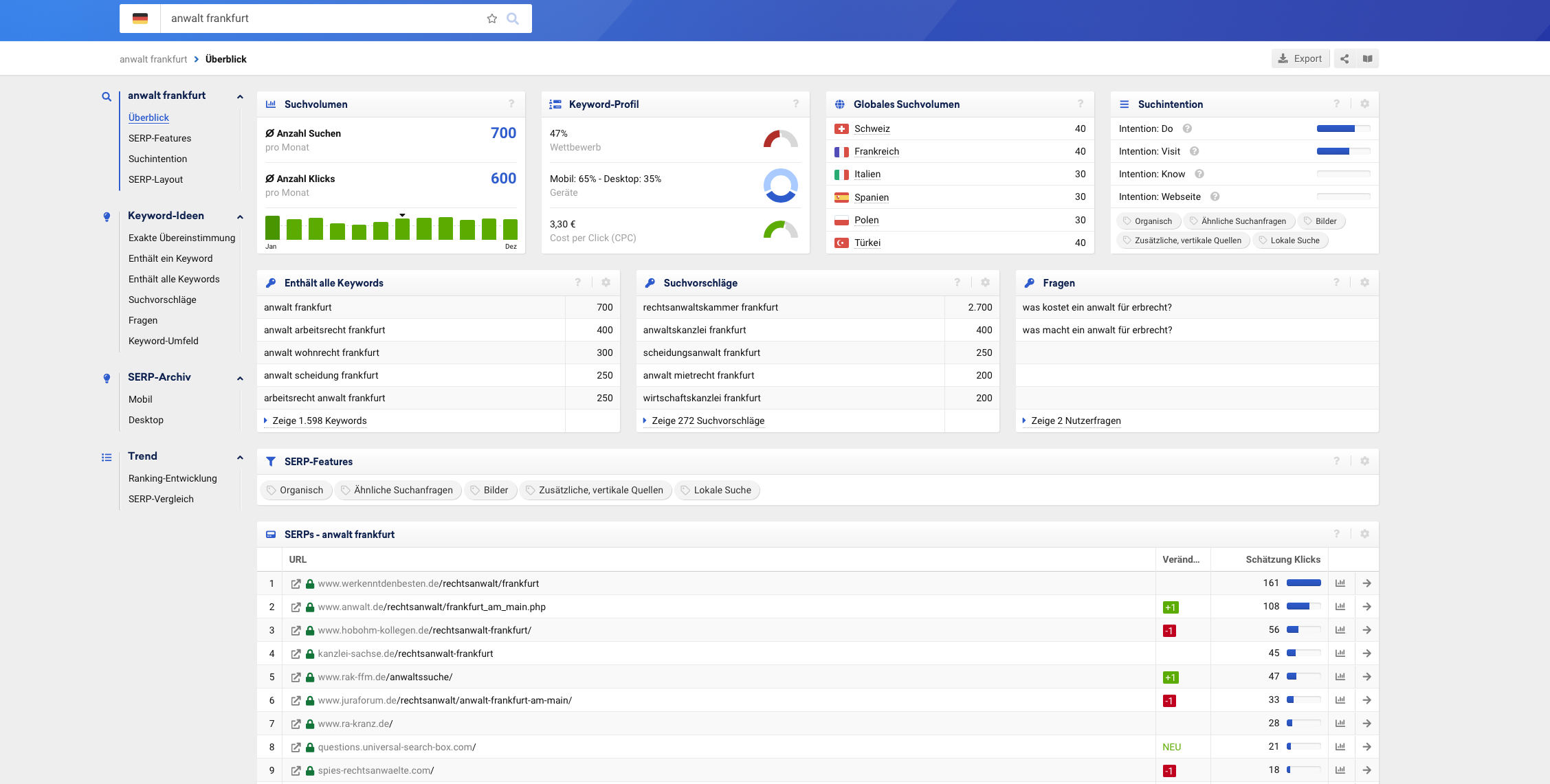Open settings gear of SERP-Features box
The image size is (1550, 784).
point(1365,461)
